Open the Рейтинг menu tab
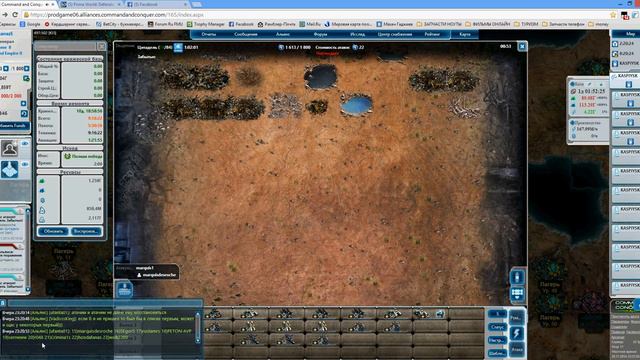This screenshot has height=360, width=640. coord(432,34)
